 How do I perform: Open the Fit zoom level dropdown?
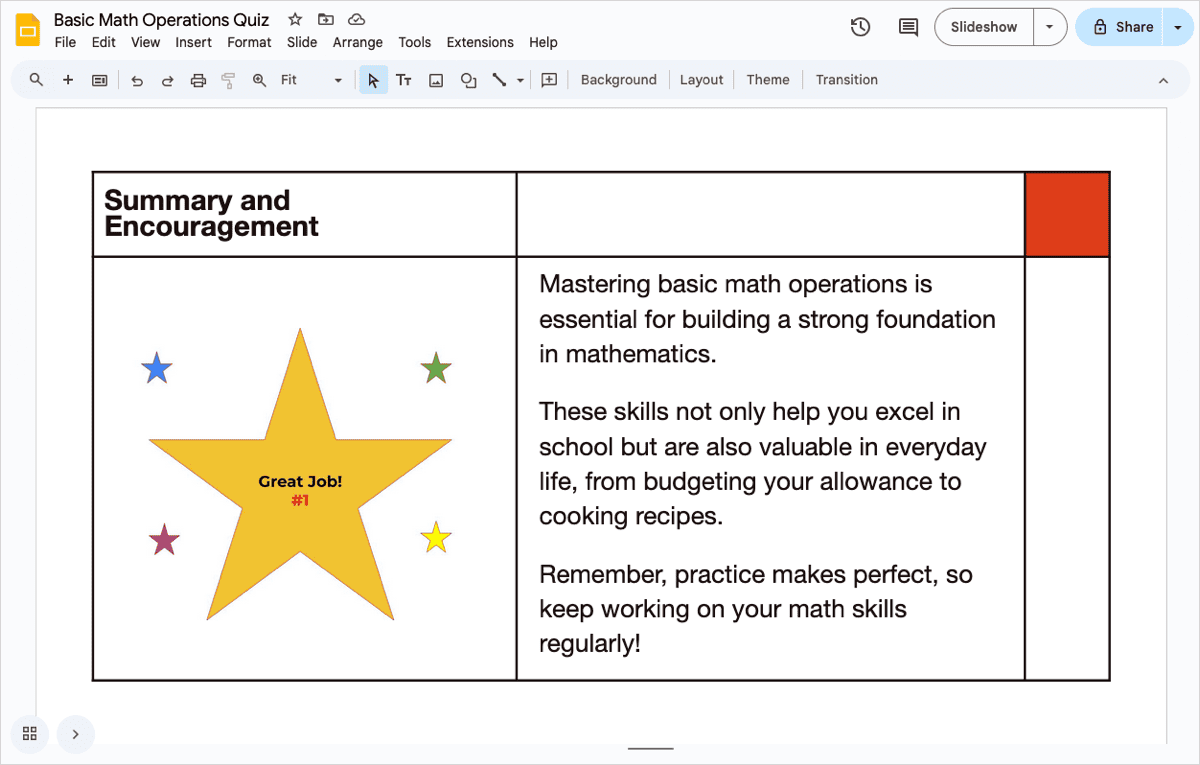point(311,80)
